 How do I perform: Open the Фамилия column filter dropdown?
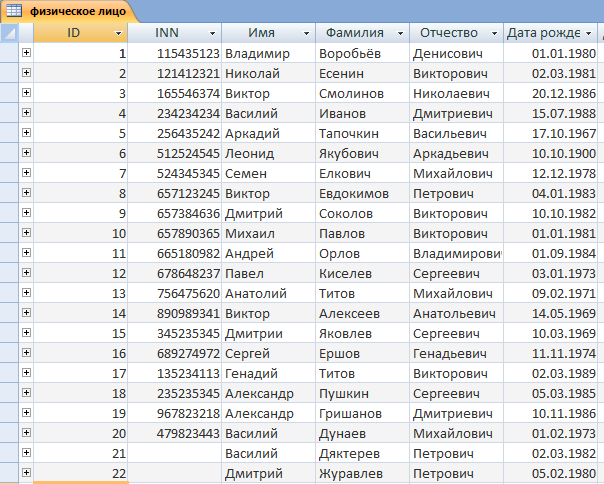(400, 34)
